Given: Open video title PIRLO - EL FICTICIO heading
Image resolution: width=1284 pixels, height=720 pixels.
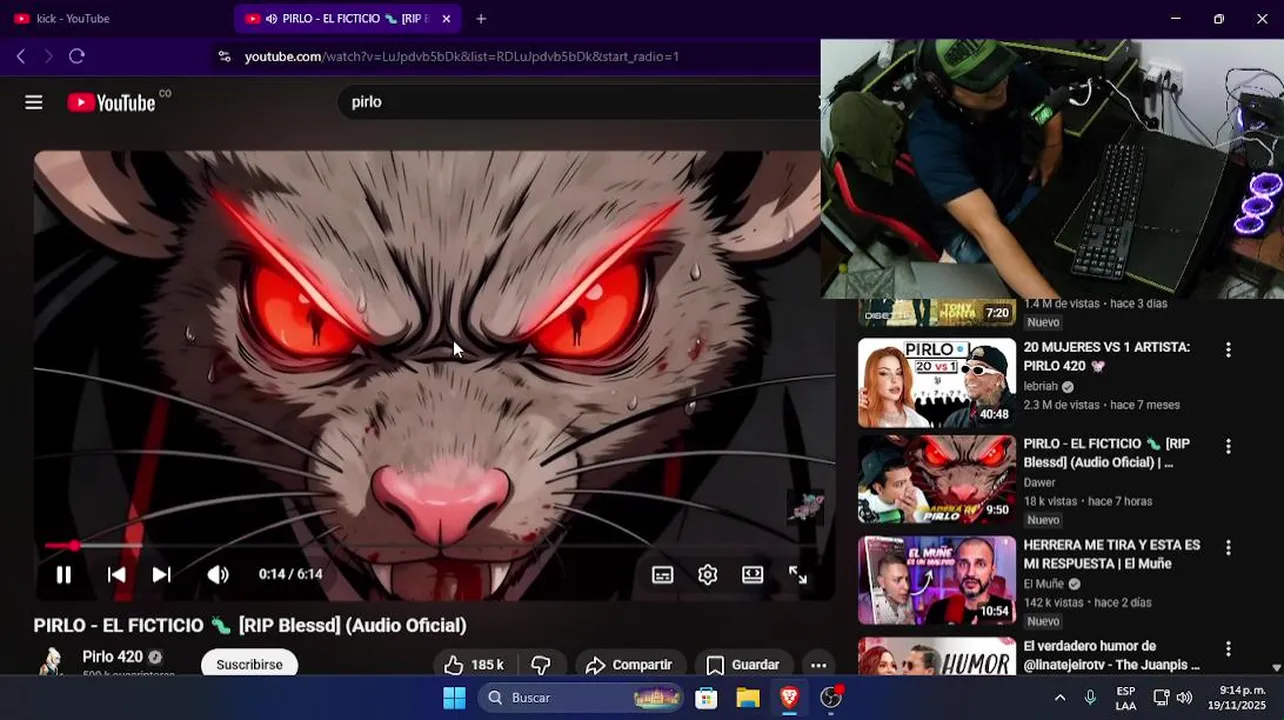Looking at the screenshot, I should point(250,625).
